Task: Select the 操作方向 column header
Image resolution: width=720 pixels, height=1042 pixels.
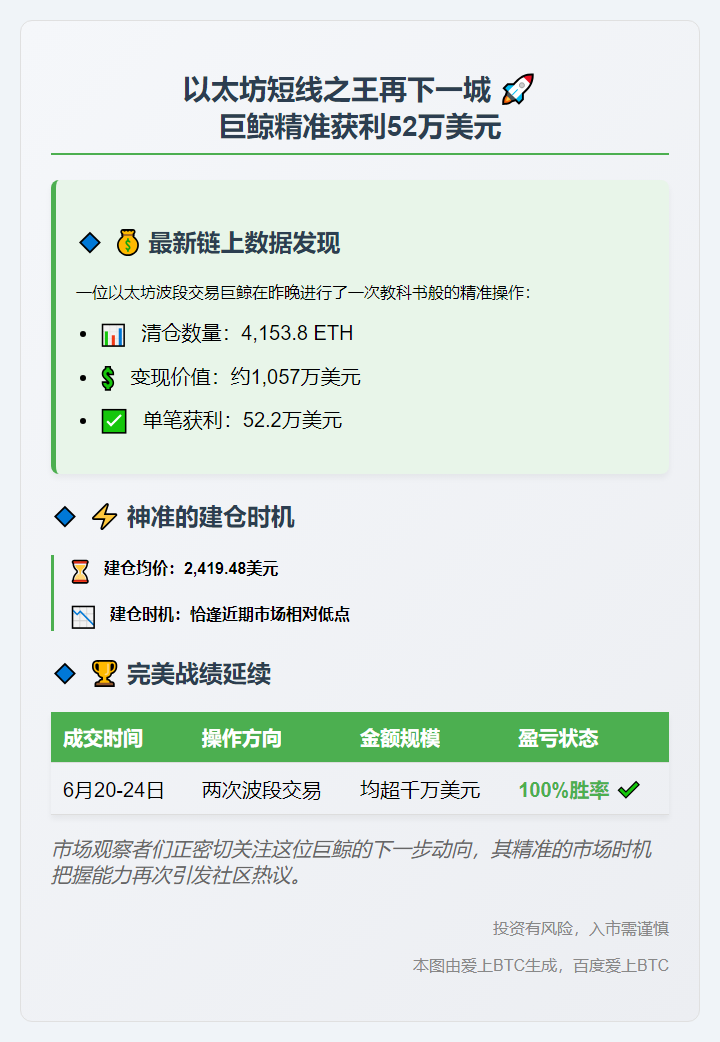Action: 242,738
